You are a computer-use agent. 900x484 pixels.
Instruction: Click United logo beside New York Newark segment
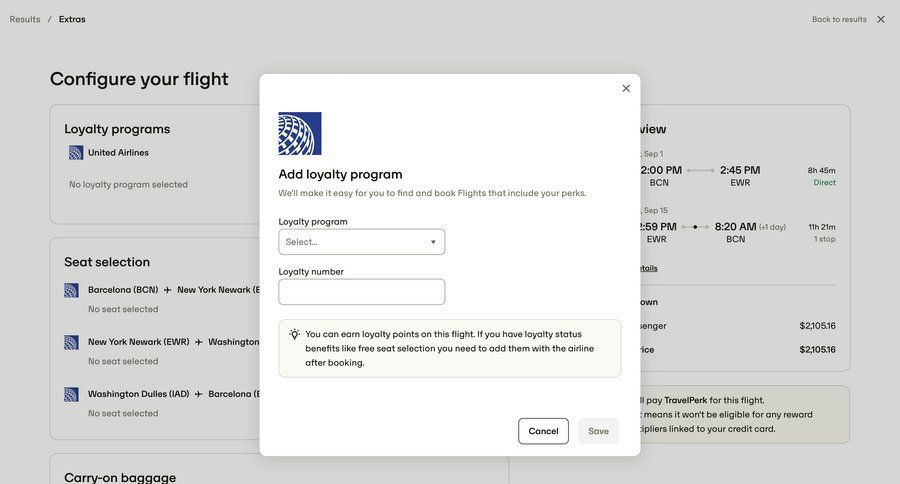point(72,342)
